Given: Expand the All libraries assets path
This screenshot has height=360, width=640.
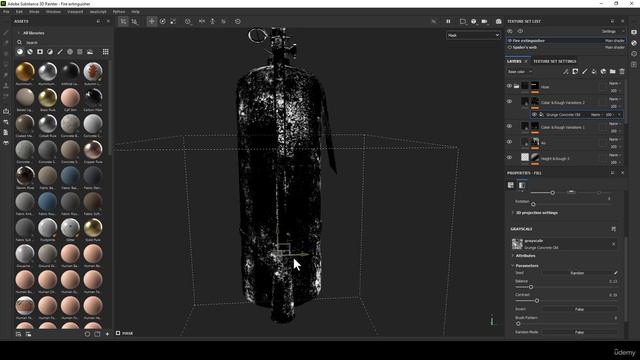Looking at the screenshot, I should pyautogui.click(x=18, y=33).
